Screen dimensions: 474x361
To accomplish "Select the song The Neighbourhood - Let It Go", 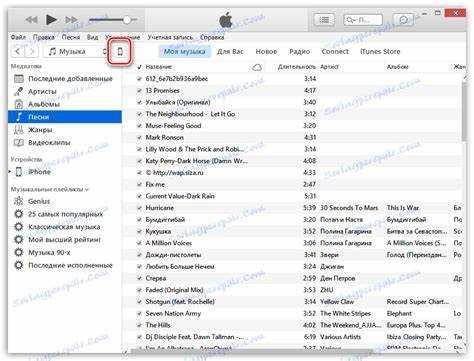I will tap(190, 114).
